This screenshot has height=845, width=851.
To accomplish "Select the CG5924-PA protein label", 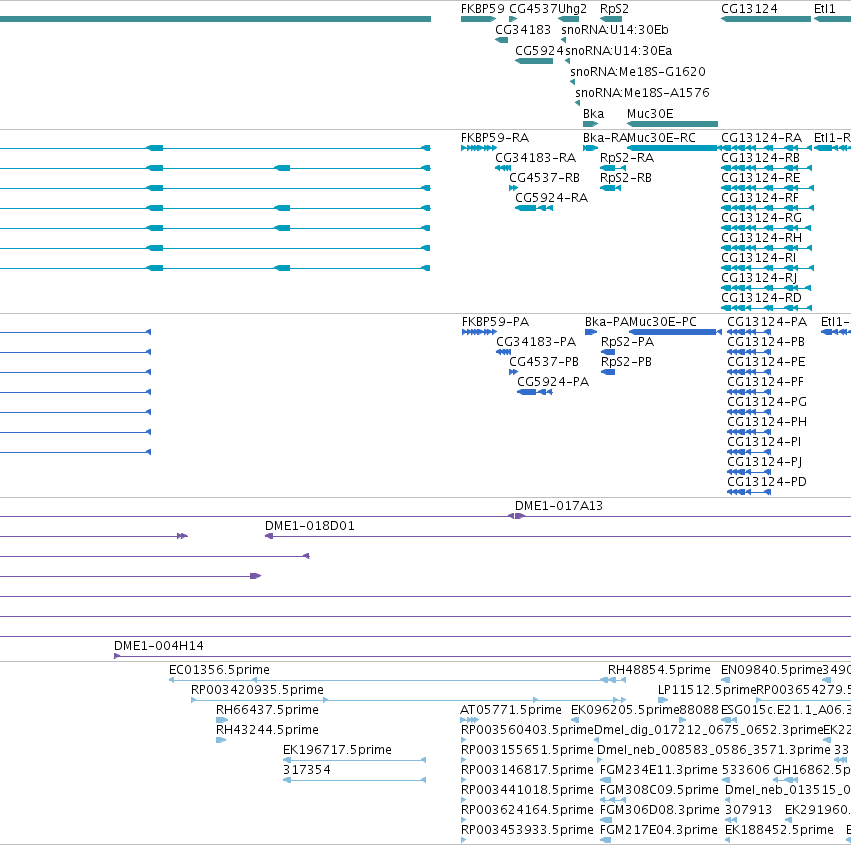I will [552, 382].
